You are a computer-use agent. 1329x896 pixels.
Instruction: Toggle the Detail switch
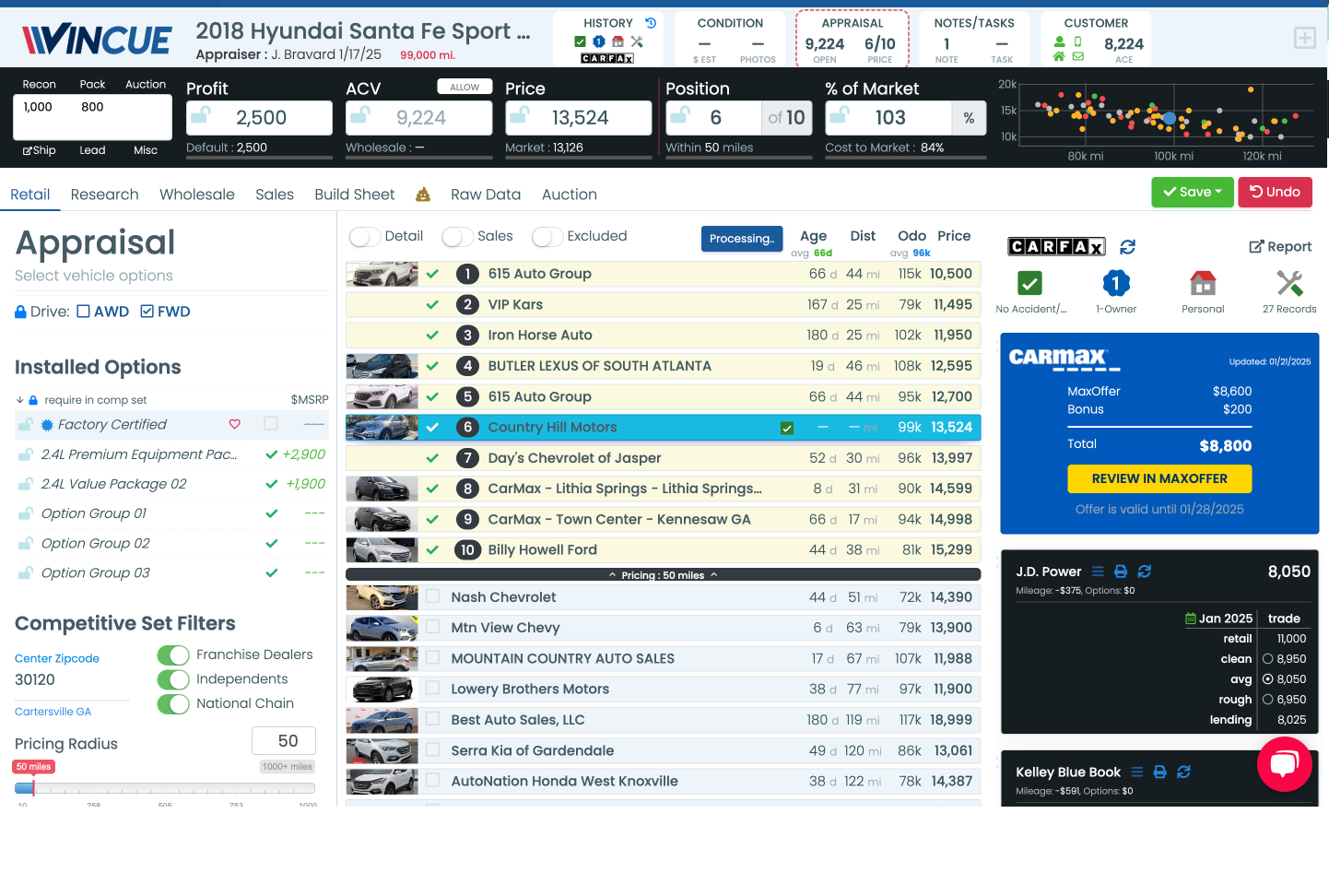click(365, 237)
